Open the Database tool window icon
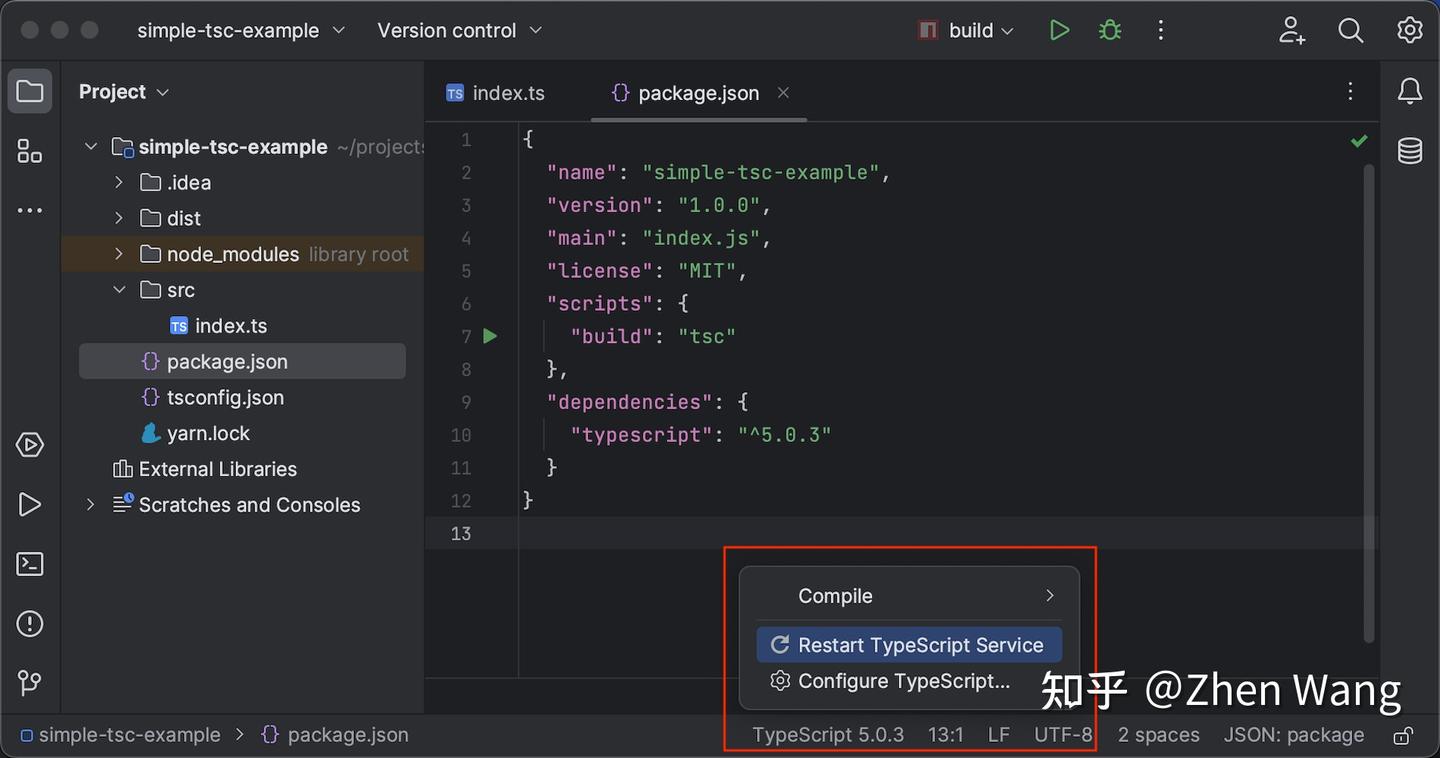This screenshot has width=1440, height=758. click(1410, 151)
